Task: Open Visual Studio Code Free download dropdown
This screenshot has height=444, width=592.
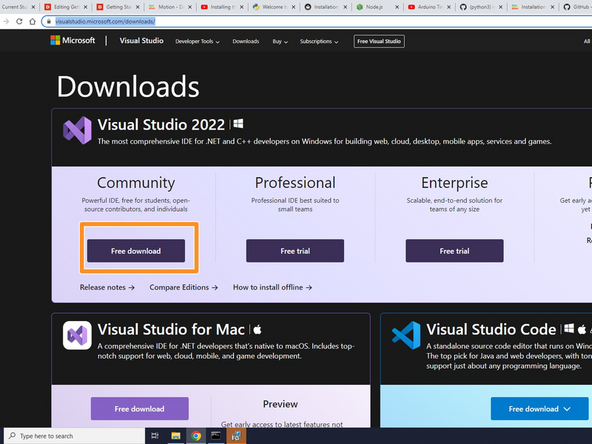Action: pos(540,409)
